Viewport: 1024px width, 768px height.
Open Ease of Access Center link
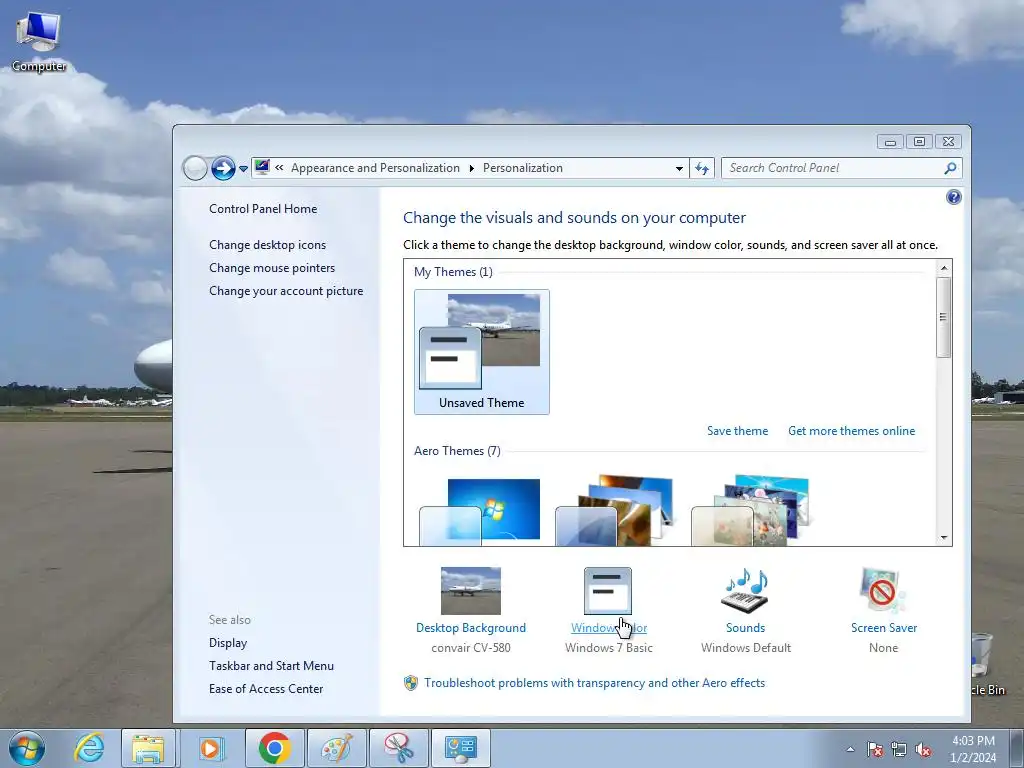tap(266, 689)
